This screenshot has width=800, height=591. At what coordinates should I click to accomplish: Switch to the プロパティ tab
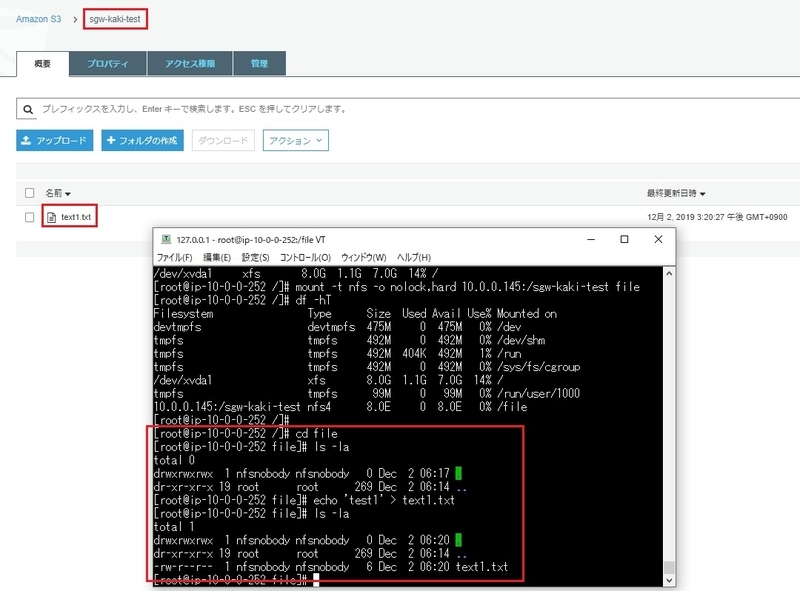coord(108,64)
